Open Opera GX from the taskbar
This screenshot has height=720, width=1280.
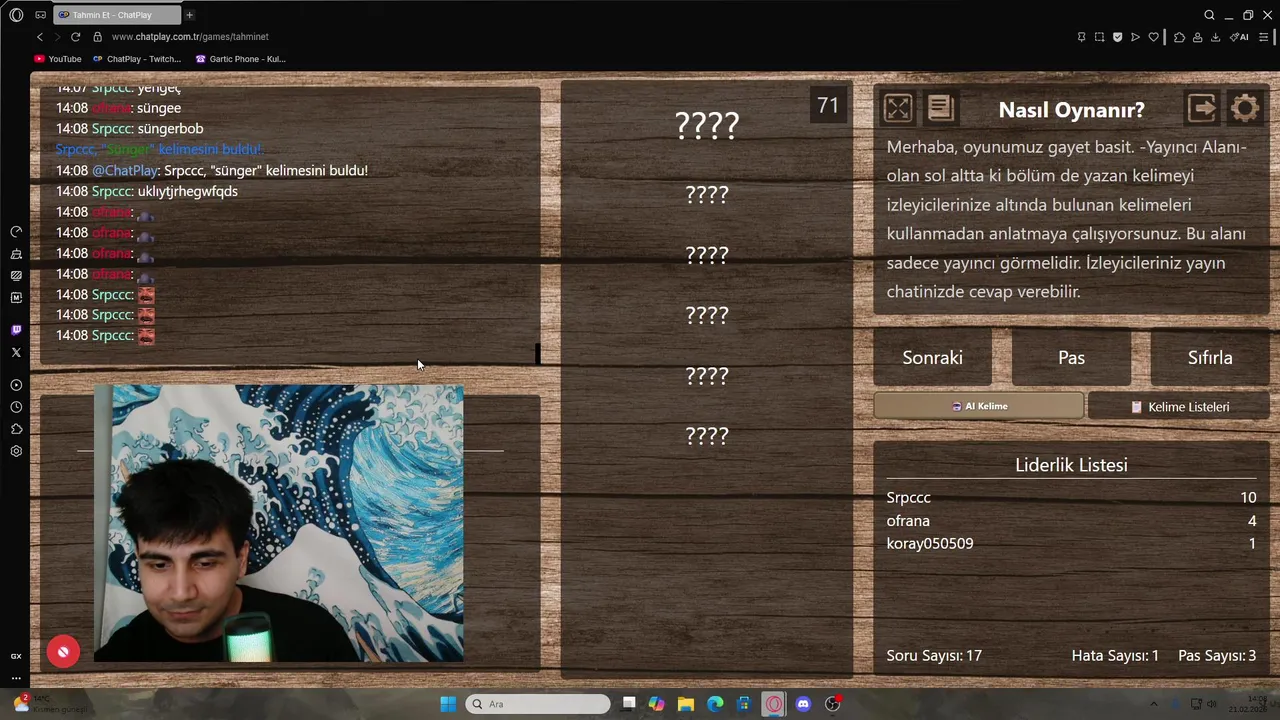(774, 704)
